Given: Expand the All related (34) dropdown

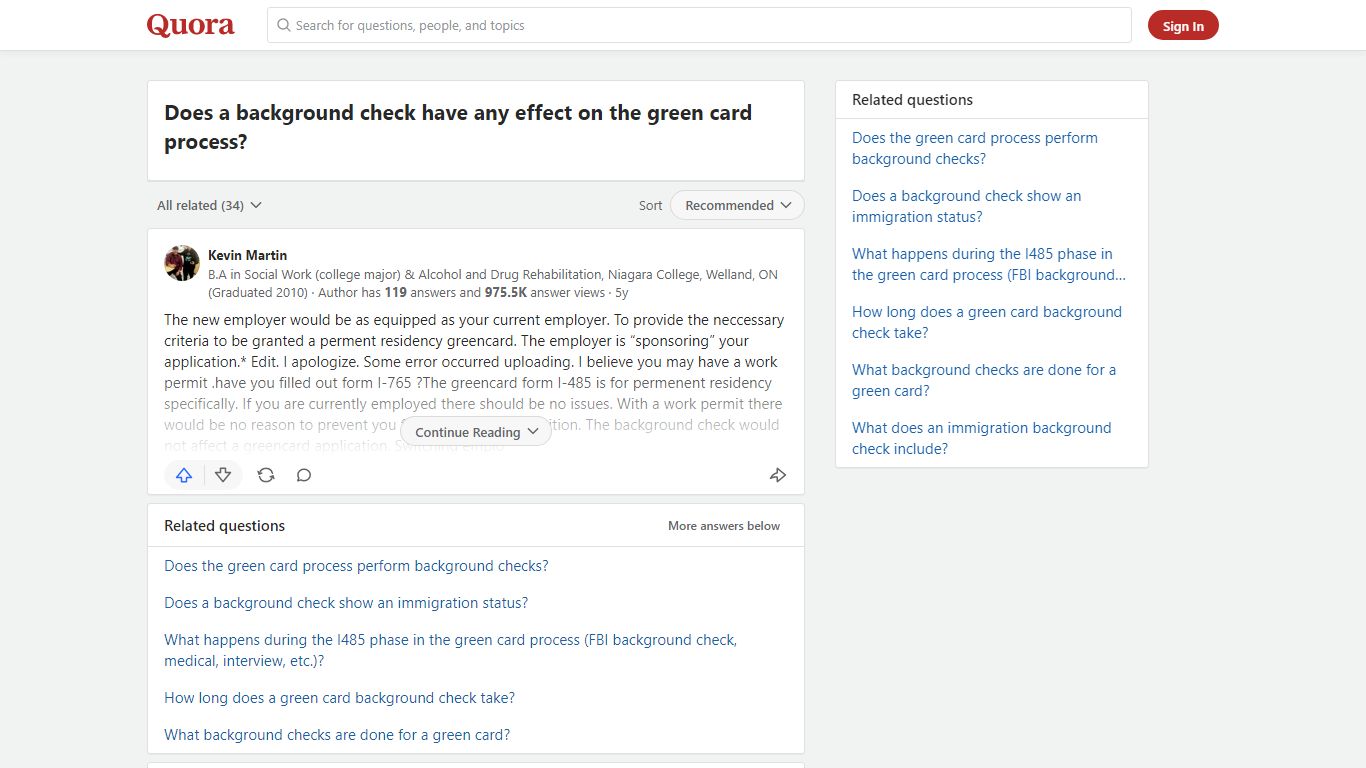Looking at the screenshot, I should coord(209,205).
